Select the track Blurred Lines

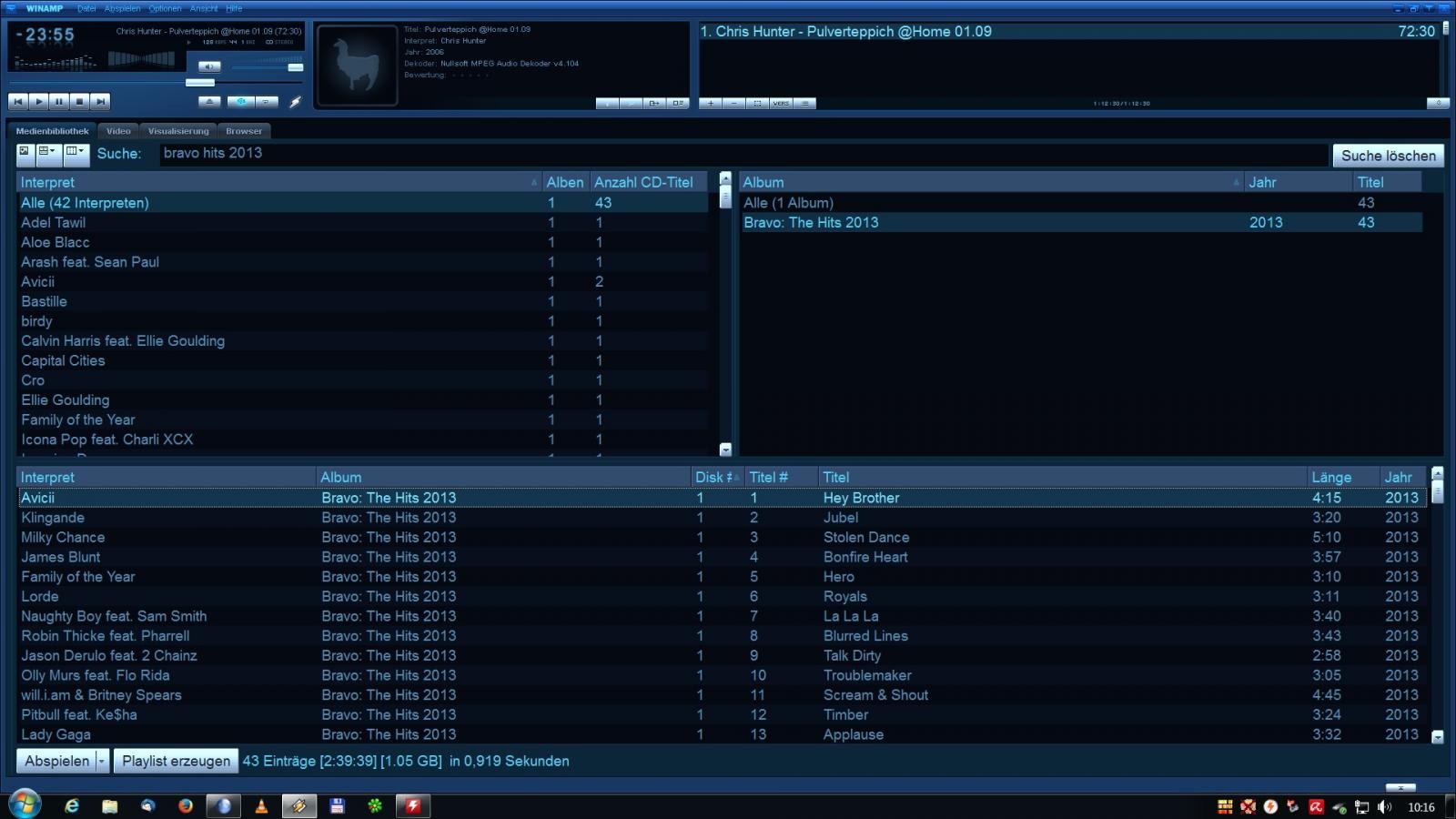(x=720, y=636)
